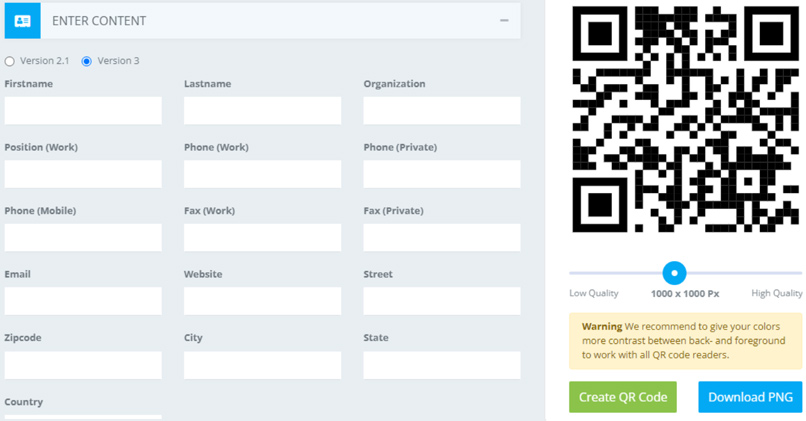This screenshot has width=806, height=421.
Task: Click the Email input field
Action: [83, 301]
